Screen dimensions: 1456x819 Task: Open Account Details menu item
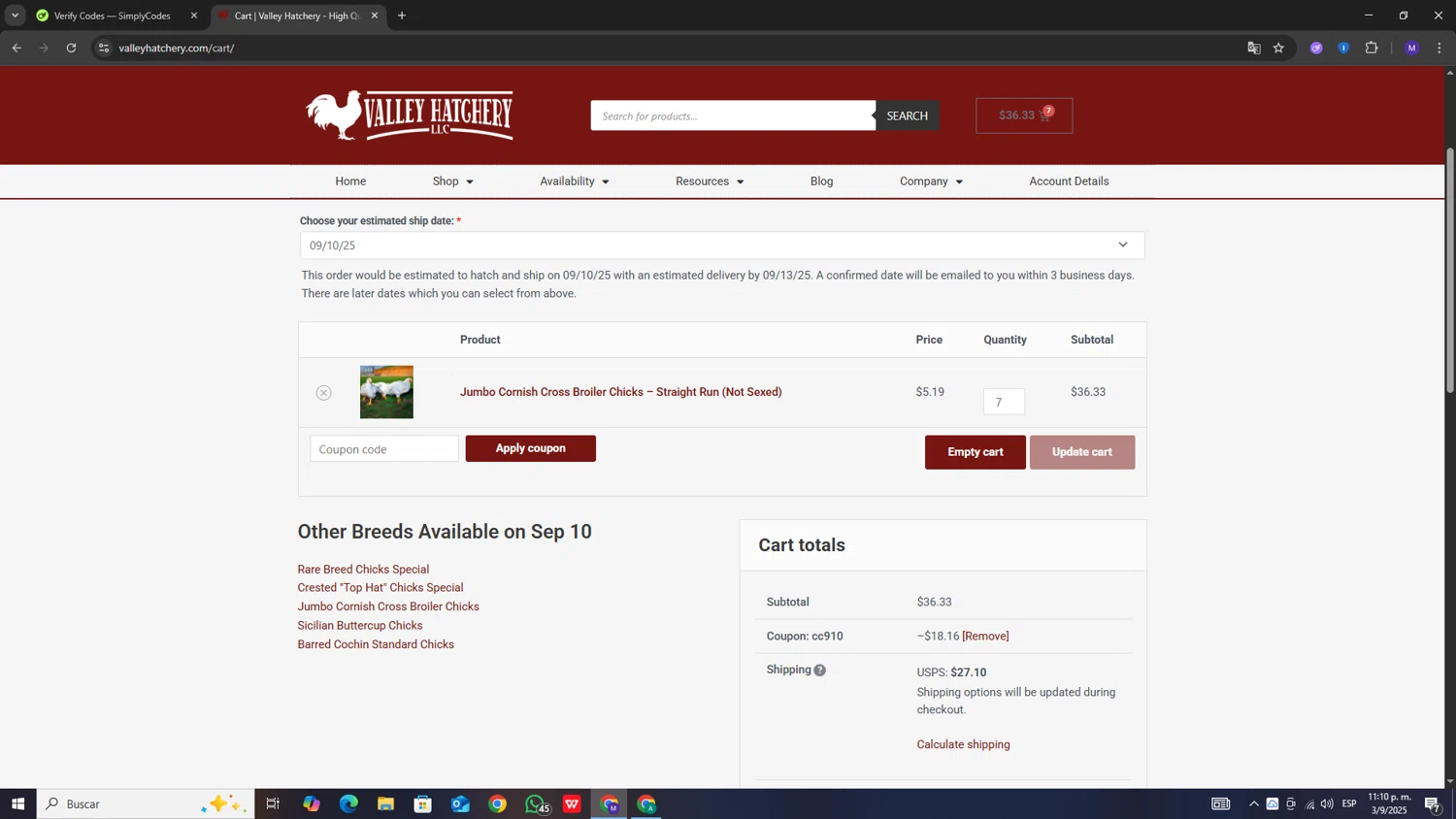point(1069,181)
